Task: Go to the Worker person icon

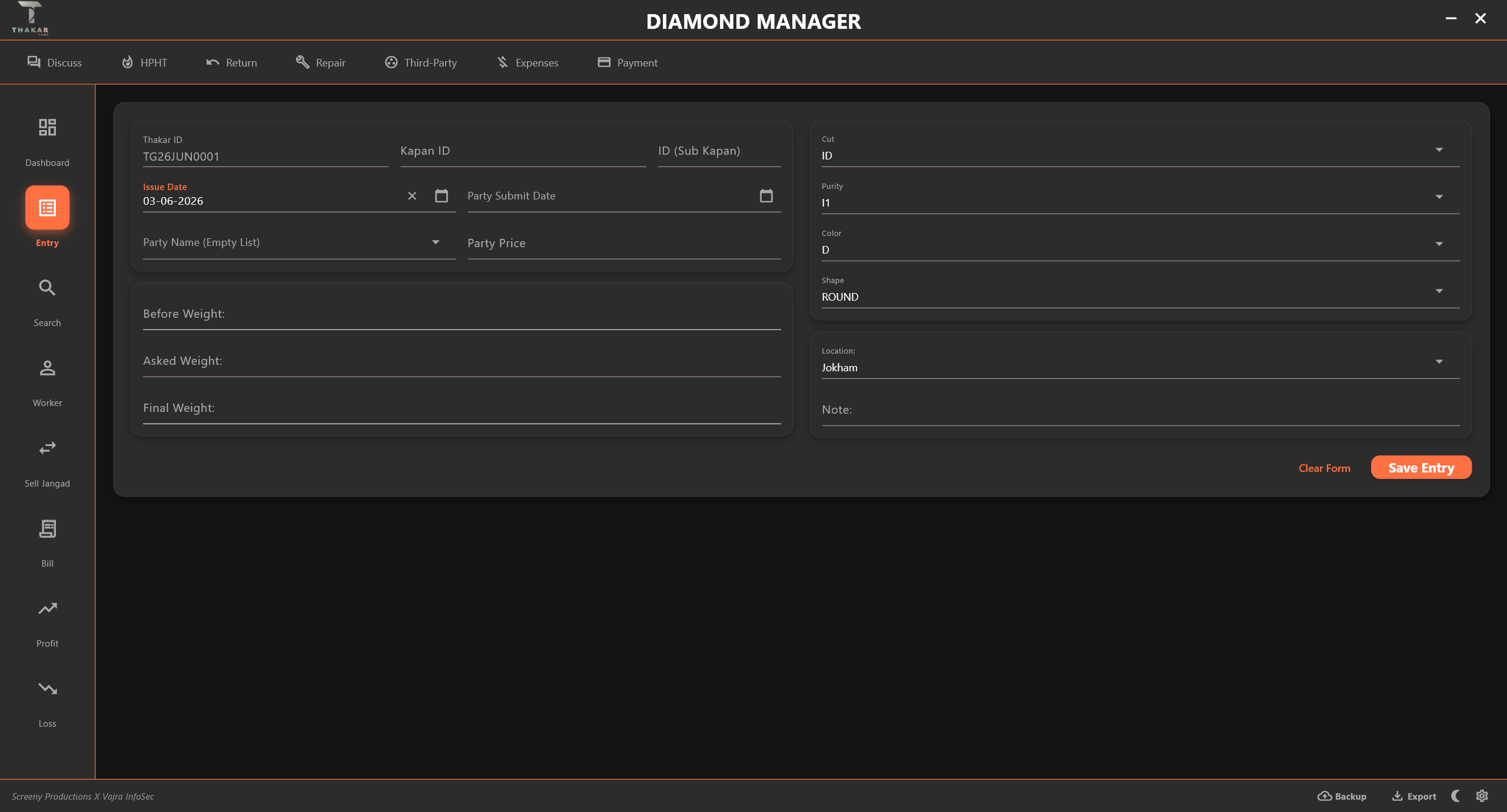Action: click(47, 368)
